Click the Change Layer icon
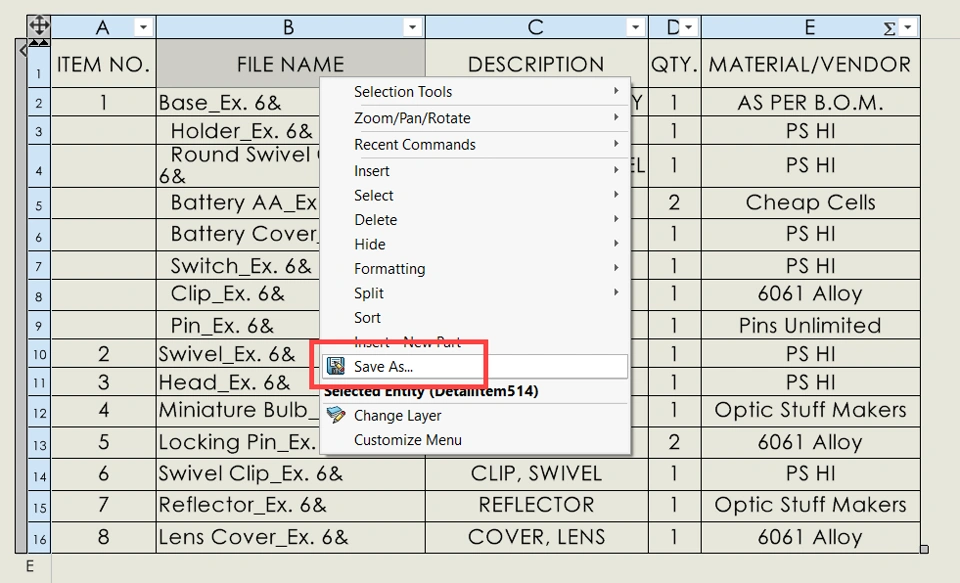This screenshot has width=960, height=583. pyautogui.click(x=336, y=415)
